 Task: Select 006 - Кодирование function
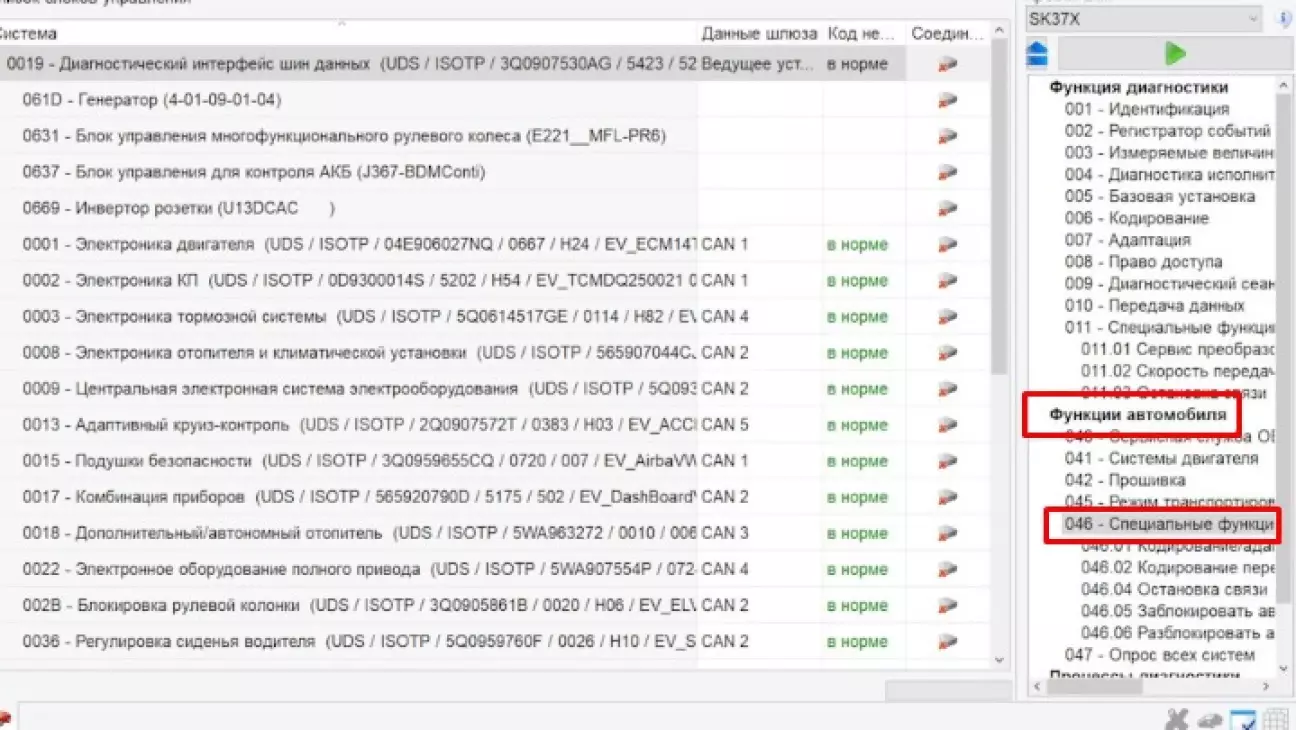(1136, 218)
